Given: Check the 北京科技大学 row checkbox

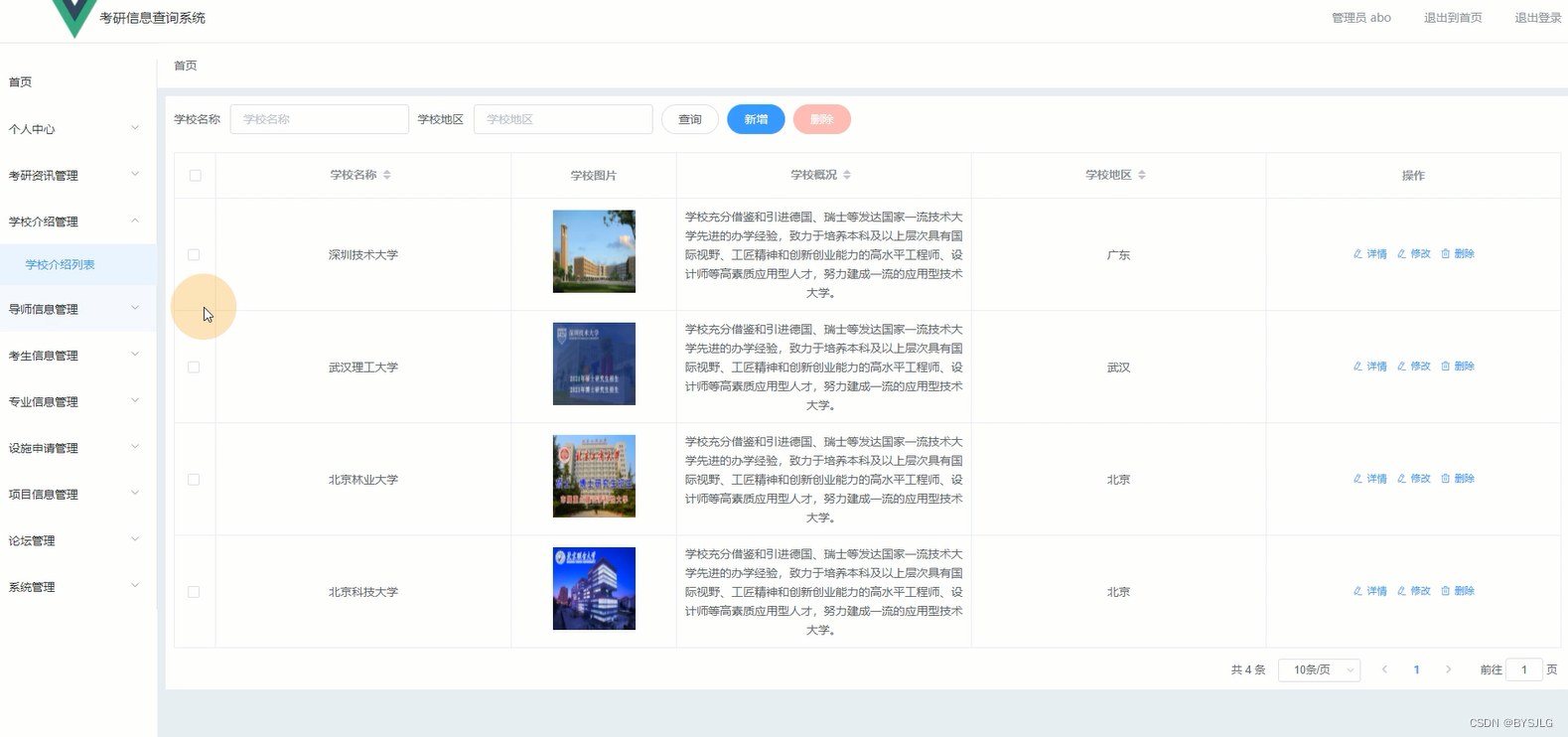Looking at the screenshot, I should pyautogui.click(x=194, y=592).
